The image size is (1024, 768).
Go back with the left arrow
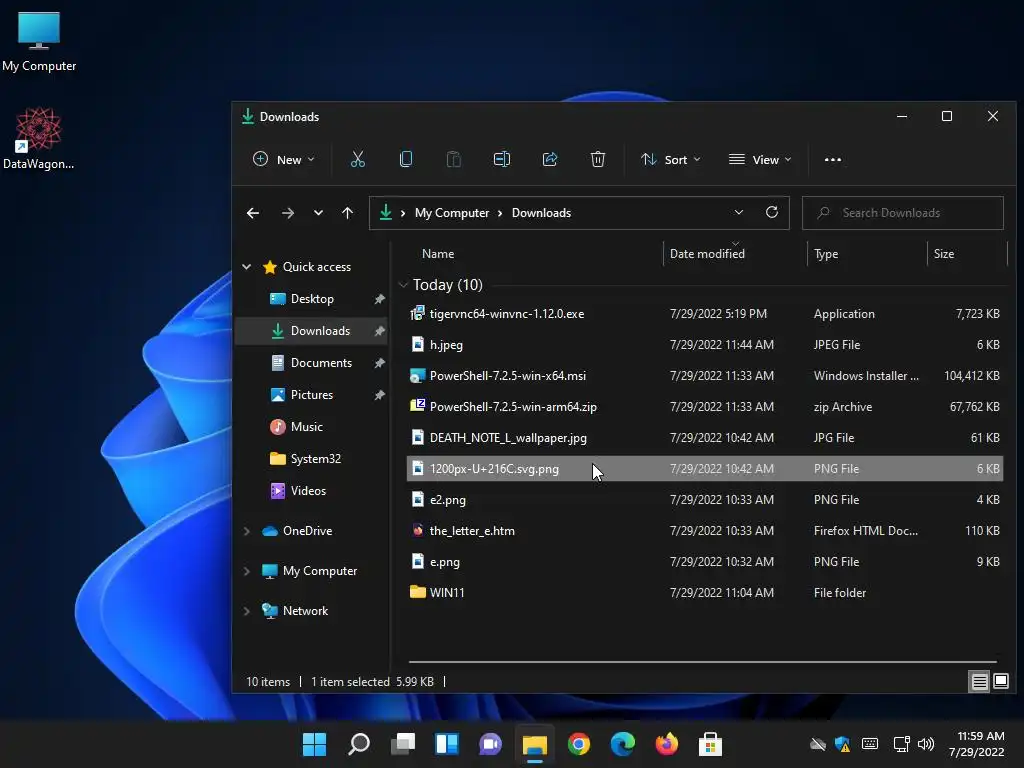253,213
